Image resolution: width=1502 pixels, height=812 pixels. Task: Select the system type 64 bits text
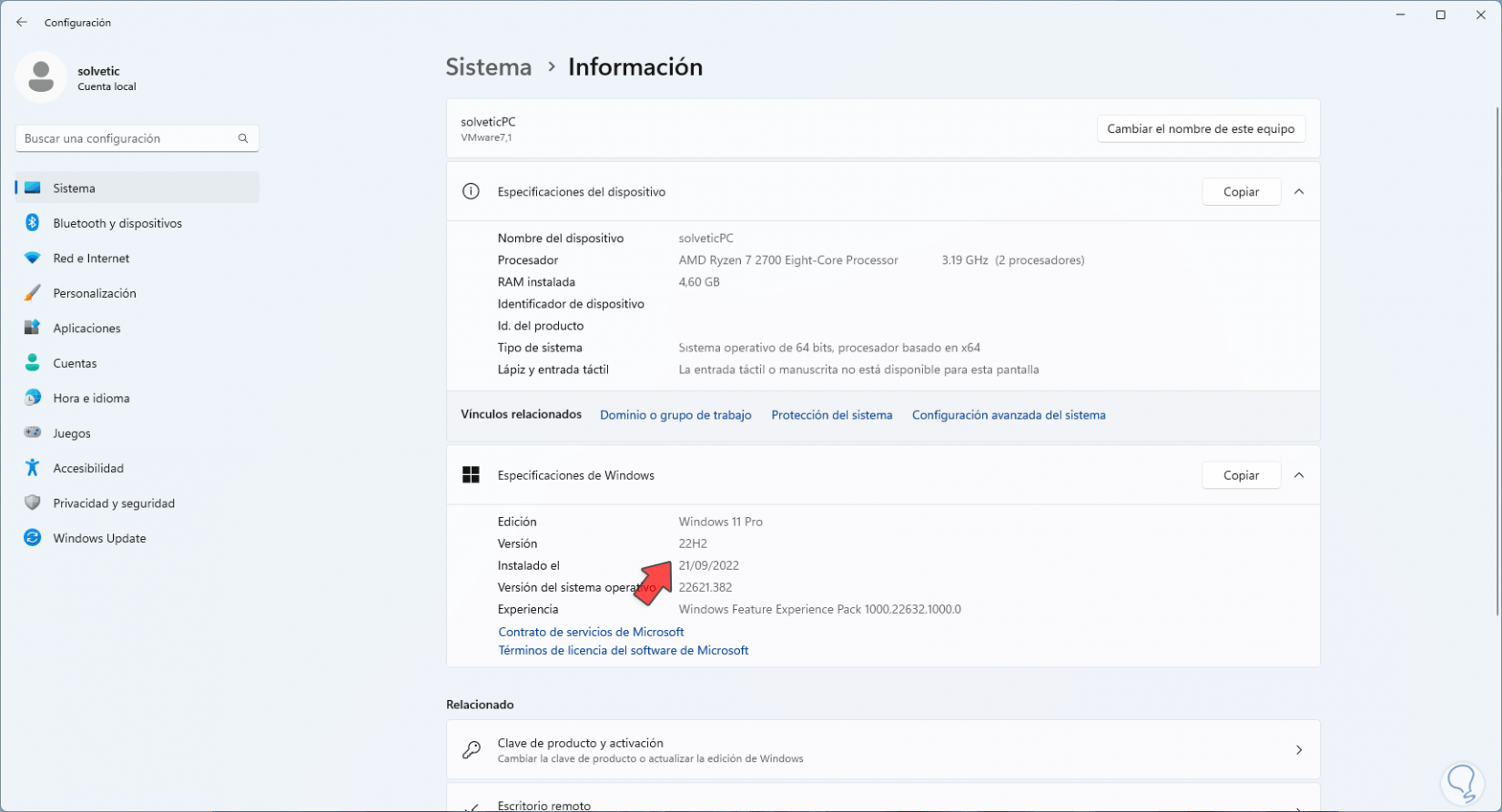pyautogui.click(x=829, y=348)
